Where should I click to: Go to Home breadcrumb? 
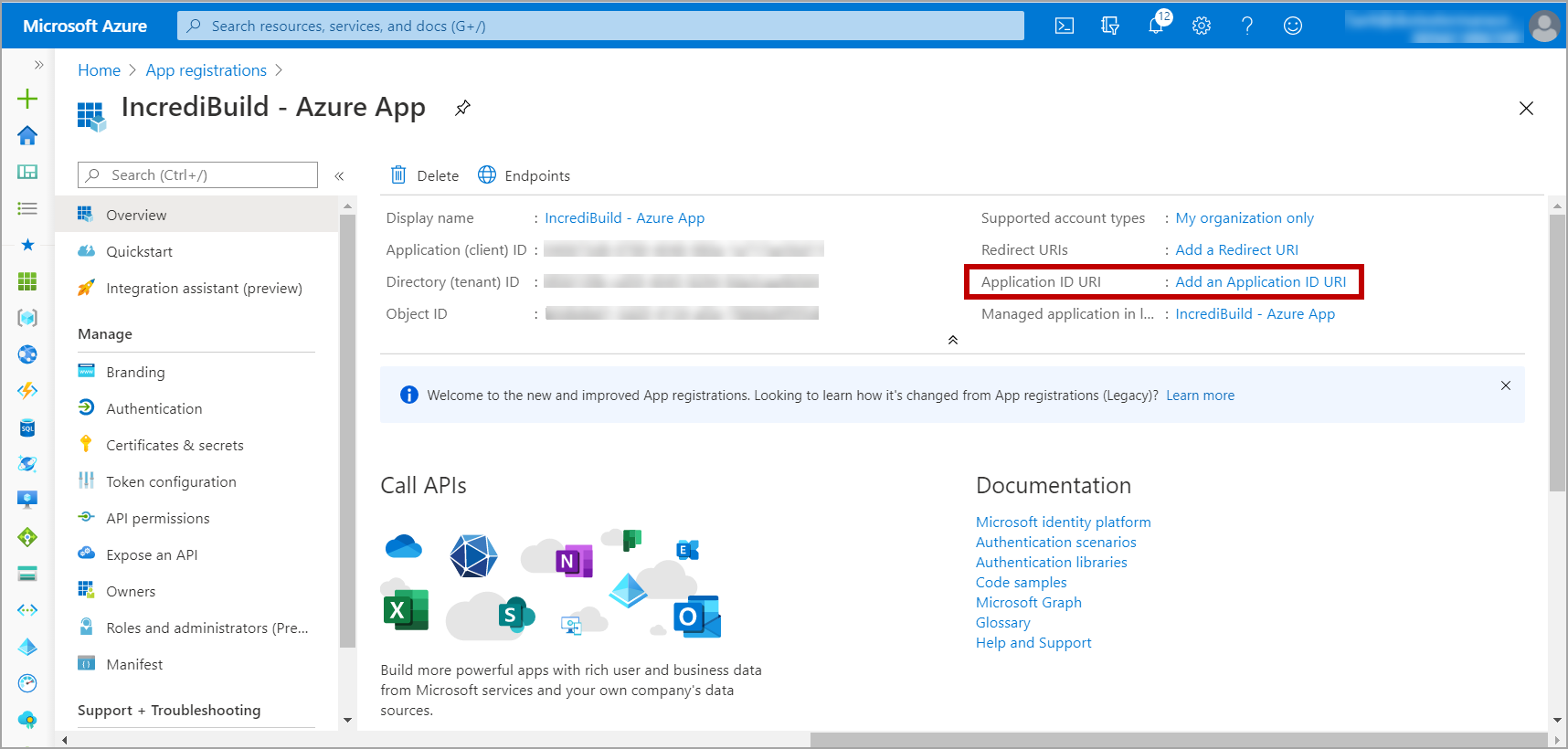(x=99, y=70)
